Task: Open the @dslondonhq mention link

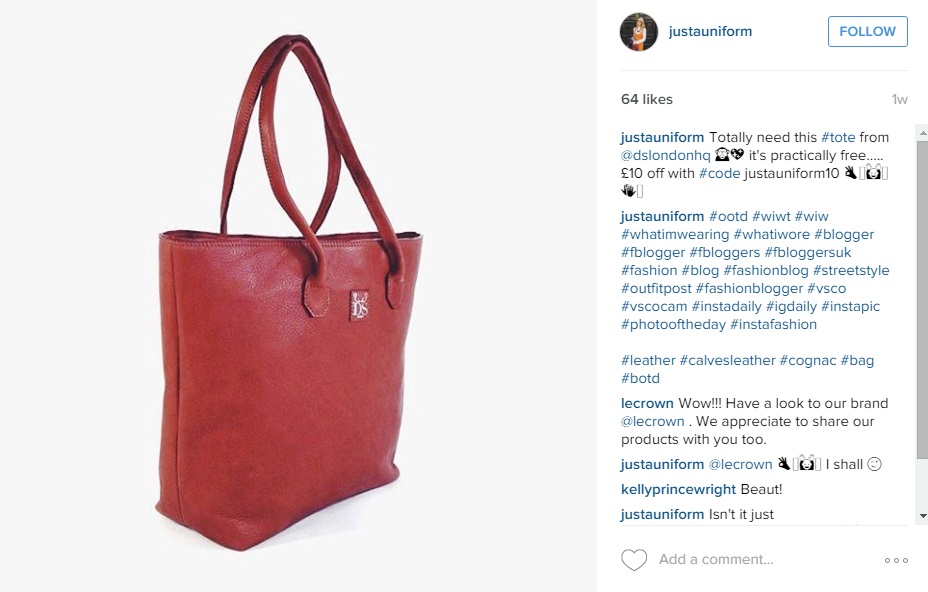Action: tap(665, 156)
